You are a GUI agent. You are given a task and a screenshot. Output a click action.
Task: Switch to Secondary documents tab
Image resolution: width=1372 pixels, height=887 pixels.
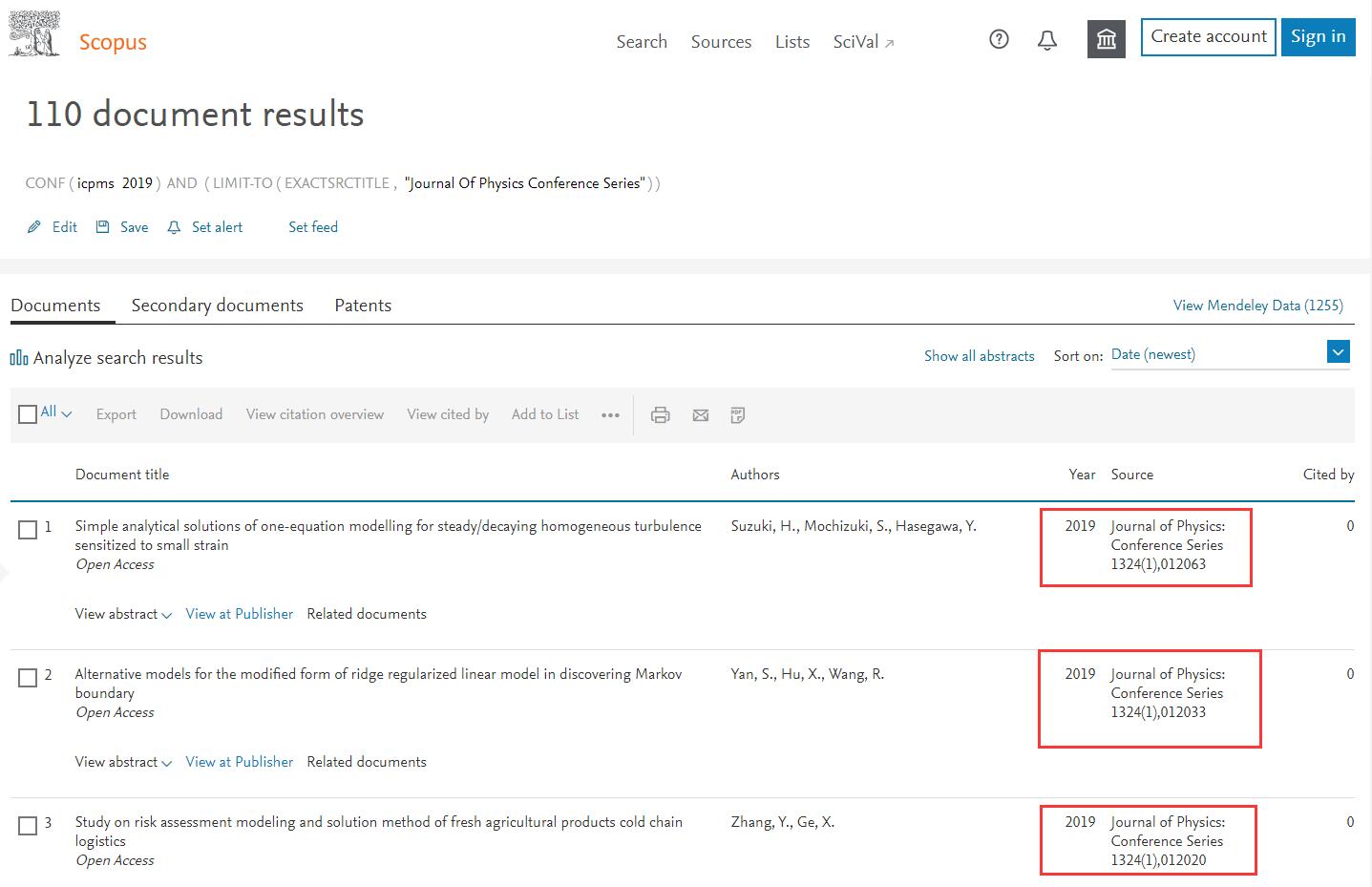click(217, 306)
